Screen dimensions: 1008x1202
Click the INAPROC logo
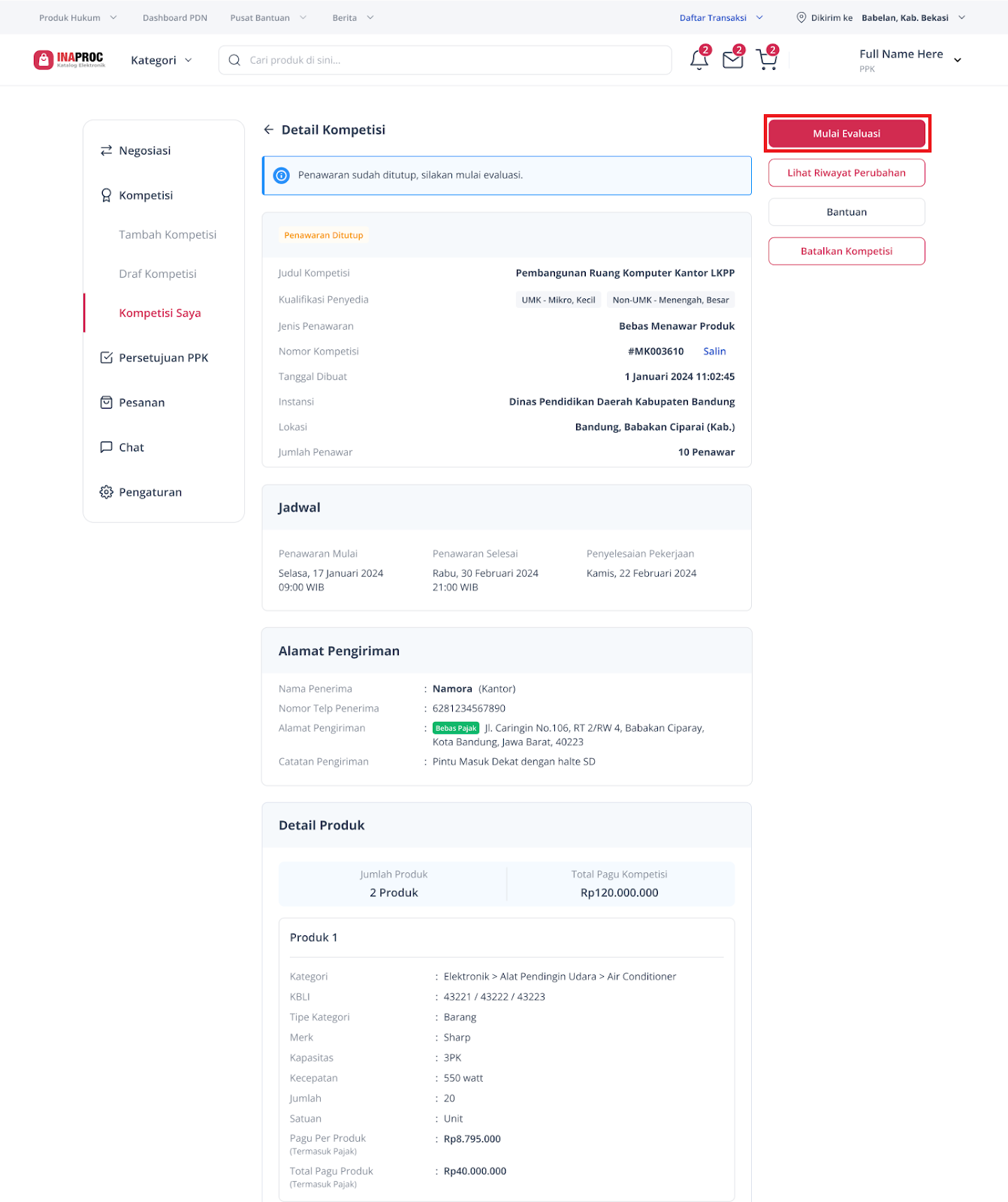click(70, 60)
